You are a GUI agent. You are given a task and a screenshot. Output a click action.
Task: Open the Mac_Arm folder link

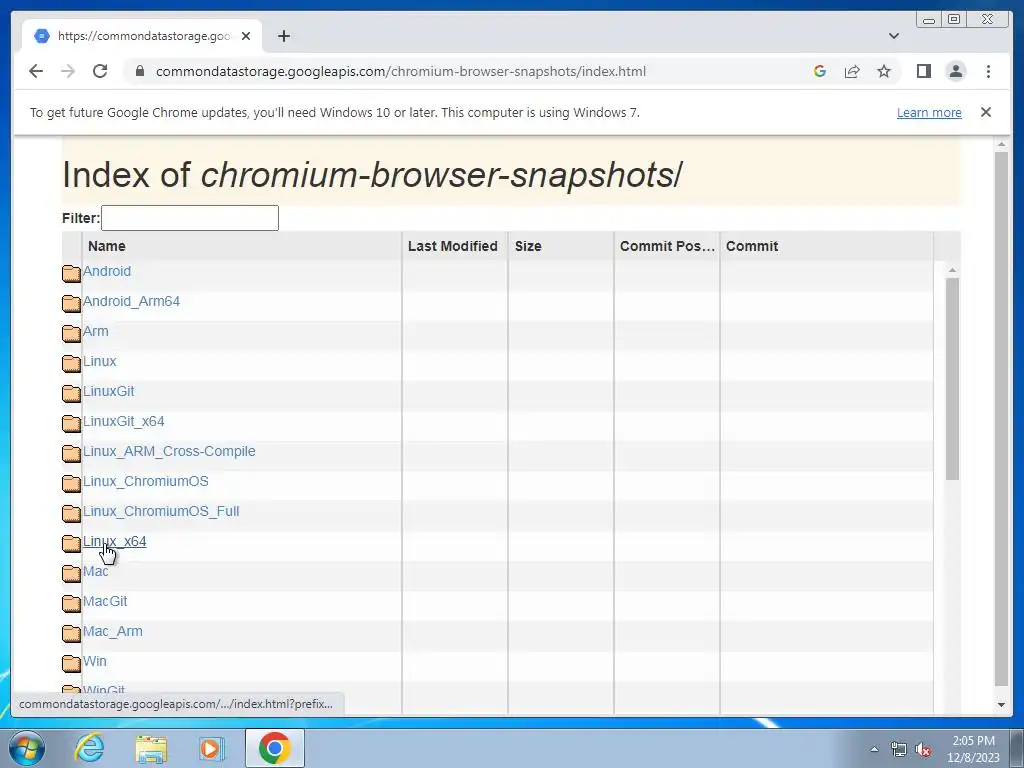coord(112,632)
